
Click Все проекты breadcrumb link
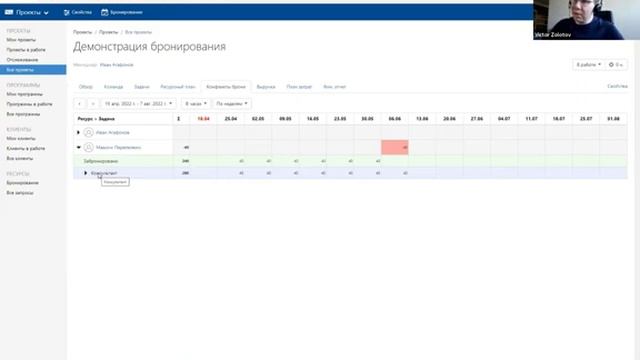tap(138, 32)
